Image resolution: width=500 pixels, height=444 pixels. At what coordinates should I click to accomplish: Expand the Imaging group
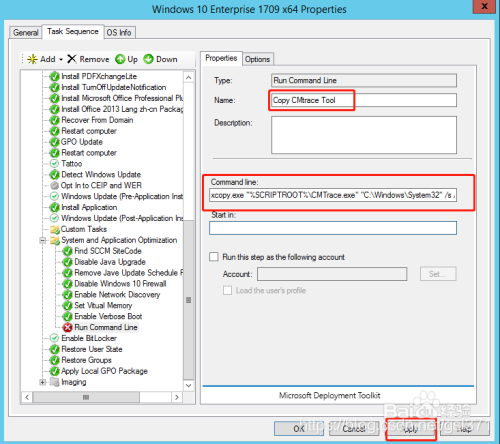coord(43,382)
